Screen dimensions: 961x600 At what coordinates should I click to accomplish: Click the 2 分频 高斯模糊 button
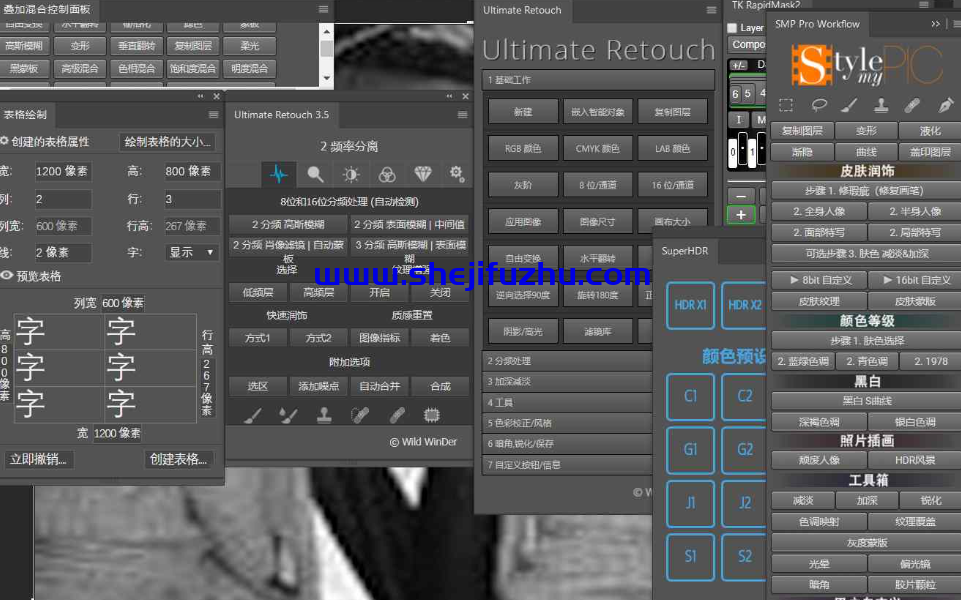coord(288,224)
